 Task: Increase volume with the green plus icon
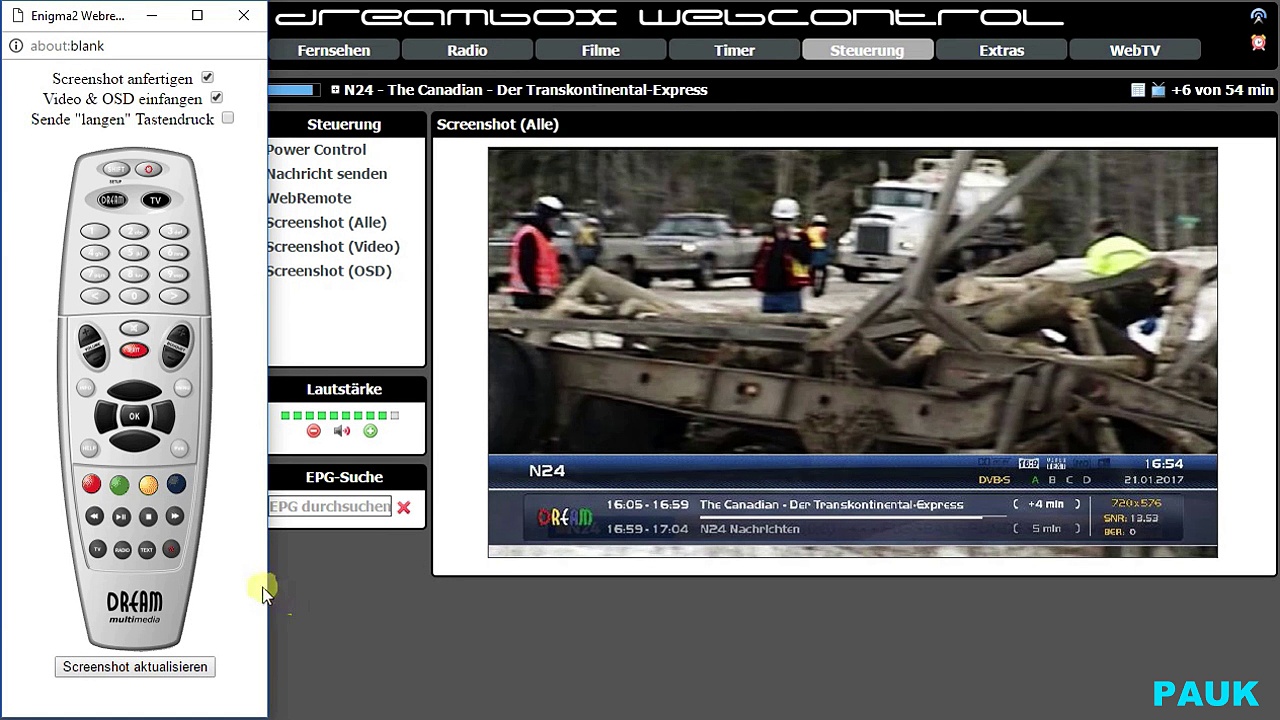[x=371, y=431]
